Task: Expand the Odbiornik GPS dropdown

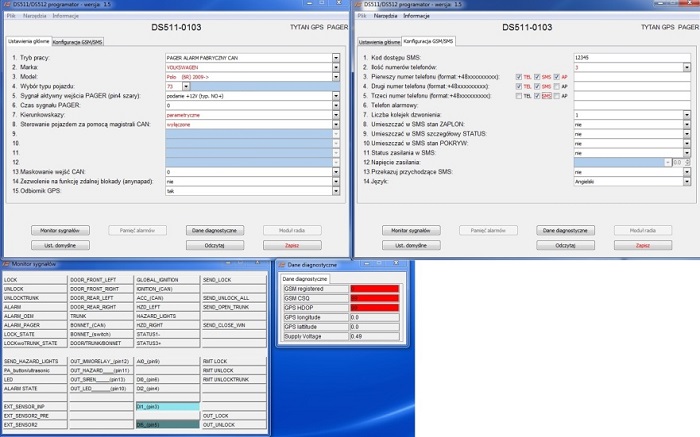Action: coord(336,190)
